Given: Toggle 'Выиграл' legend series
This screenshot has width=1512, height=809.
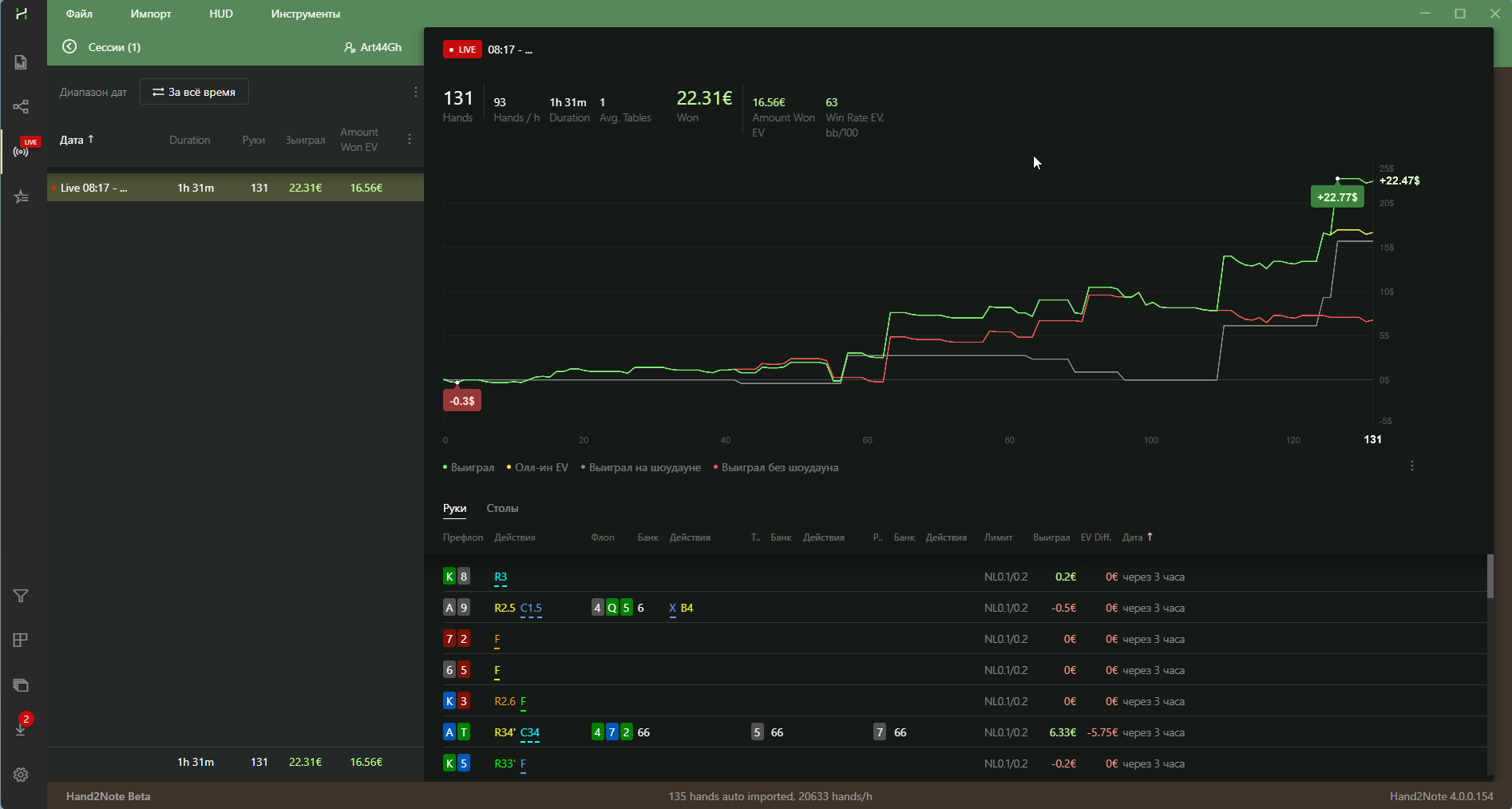Looking at the screenshot, I should [469, 467].
